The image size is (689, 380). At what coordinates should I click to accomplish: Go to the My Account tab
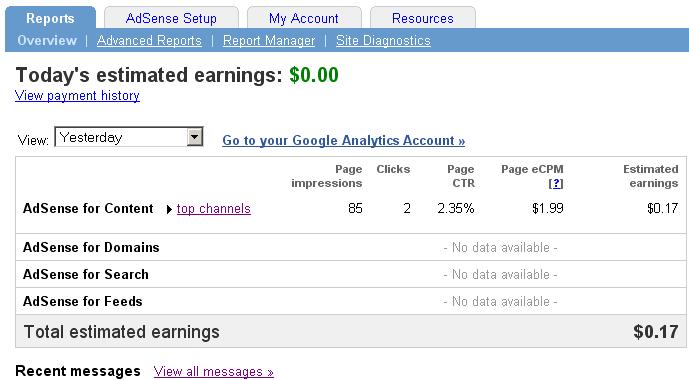(304, 18)
